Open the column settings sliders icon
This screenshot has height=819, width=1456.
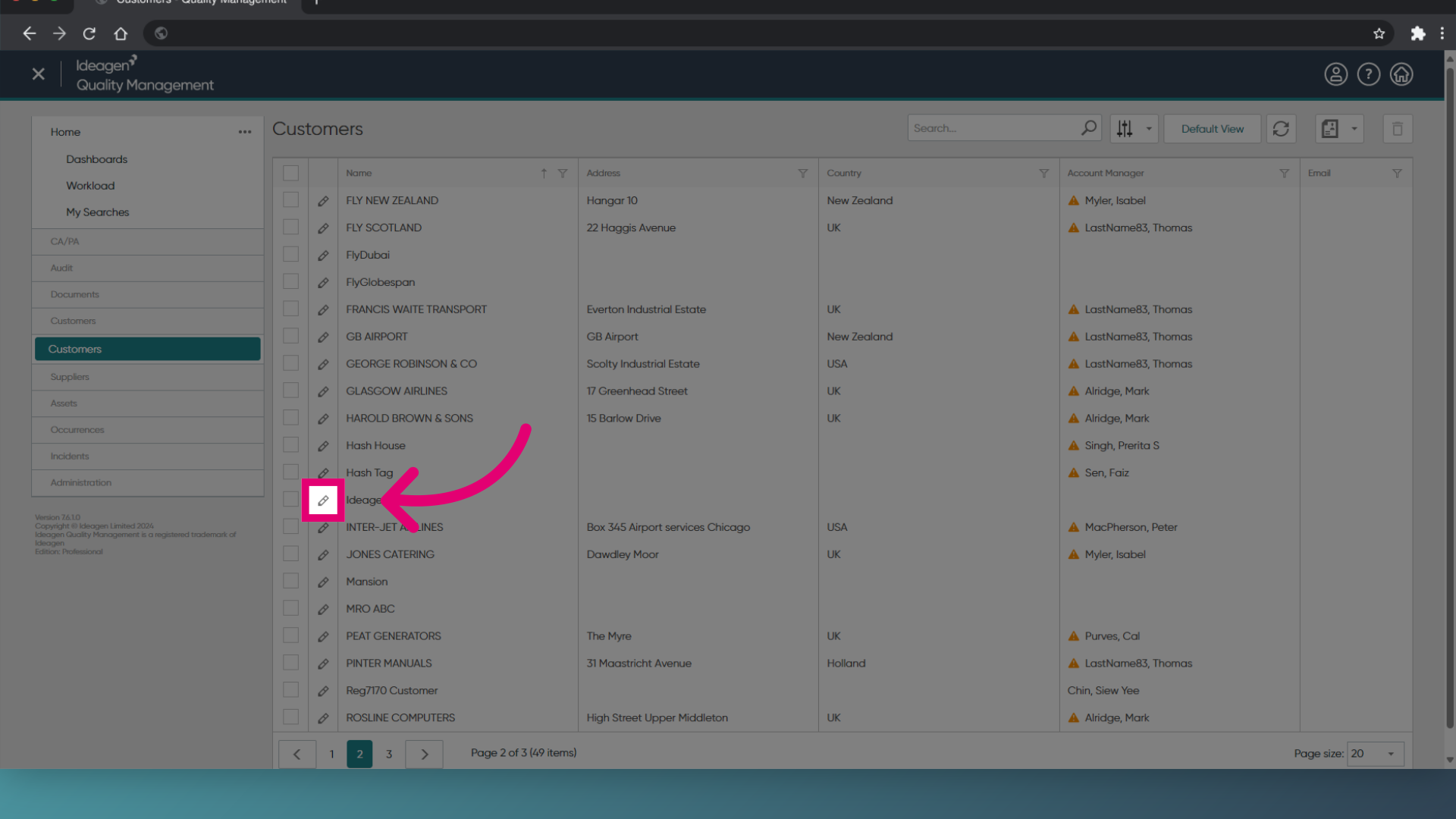point(1125,129)
